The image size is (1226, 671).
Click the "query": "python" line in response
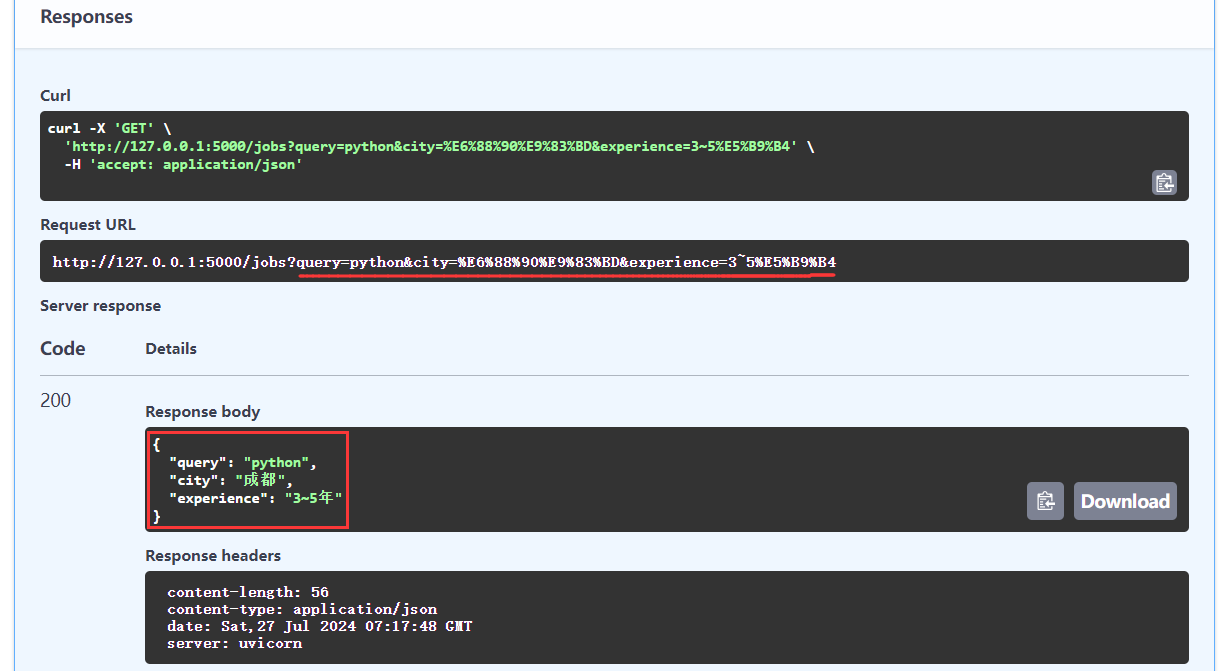(242, 462)
